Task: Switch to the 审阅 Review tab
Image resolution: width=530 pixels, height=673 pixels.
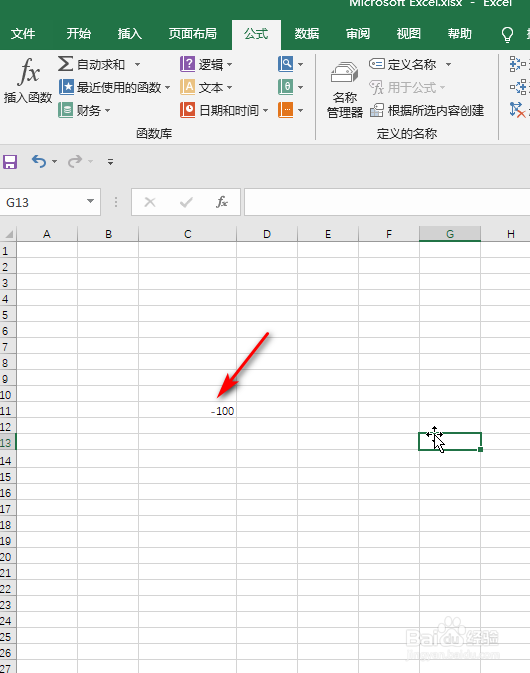Action: (358, 33)
